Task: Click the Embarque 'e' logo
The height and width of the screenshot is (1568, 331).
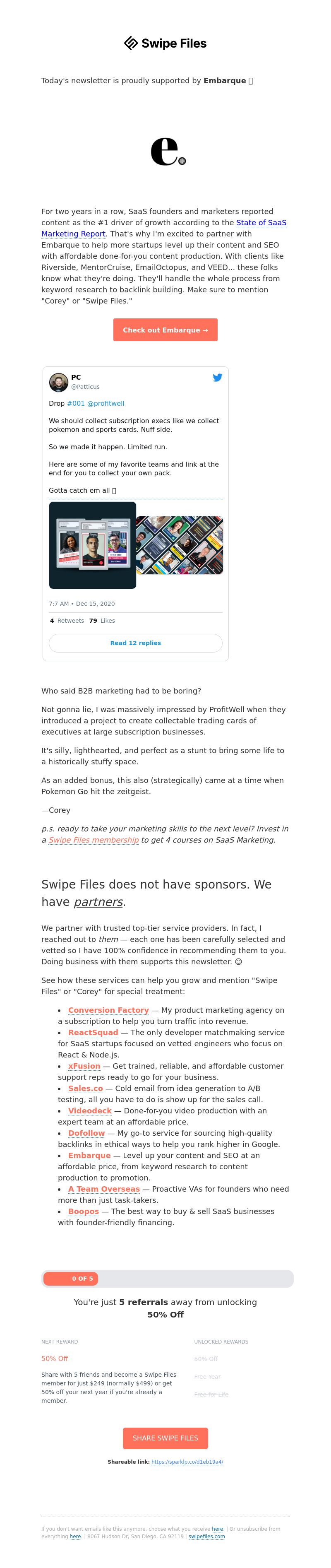Action: [x=168, y=152]
